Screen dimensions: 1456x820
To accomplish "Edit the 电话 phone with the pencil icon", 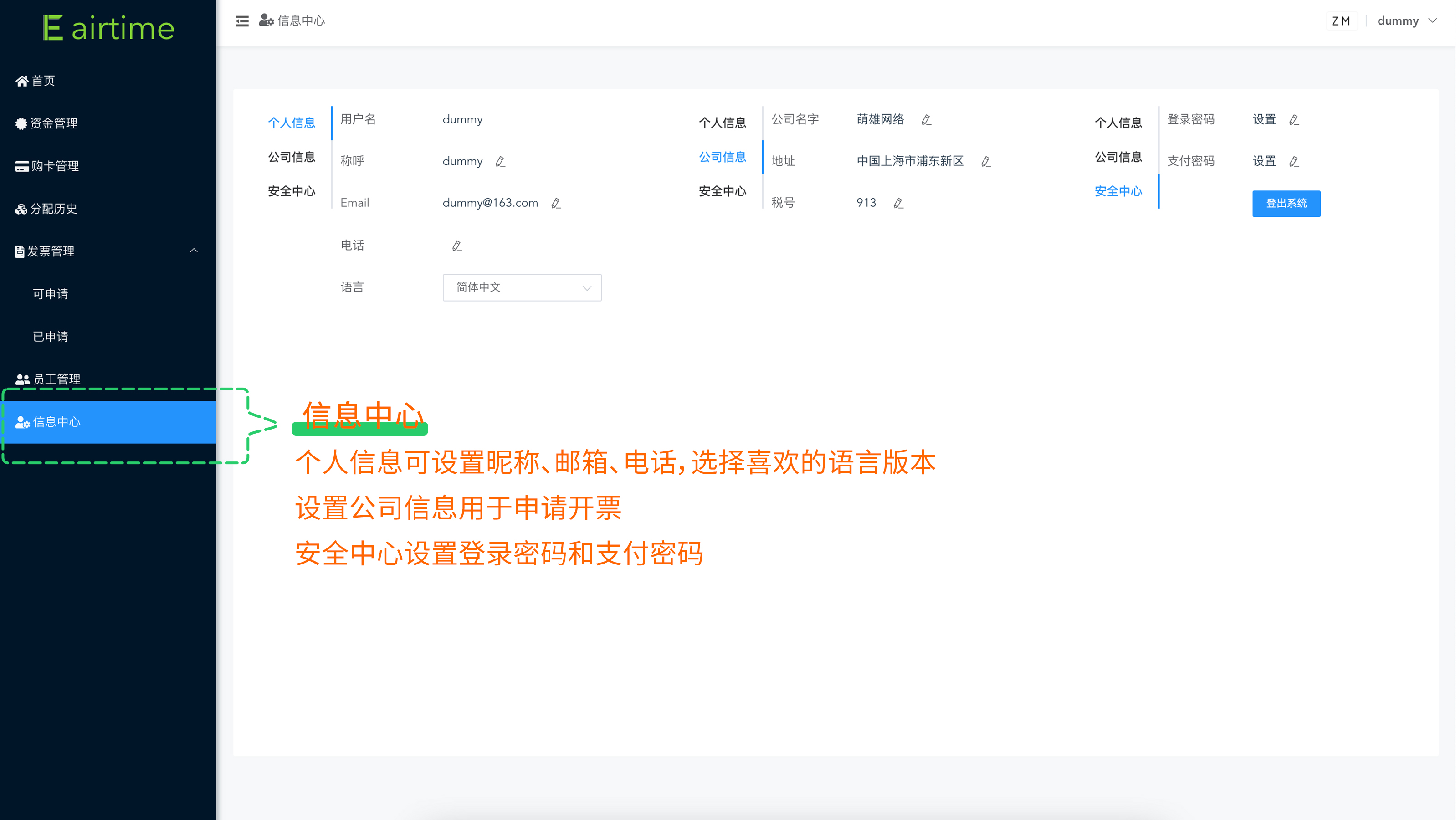I will tap(457, 246).
